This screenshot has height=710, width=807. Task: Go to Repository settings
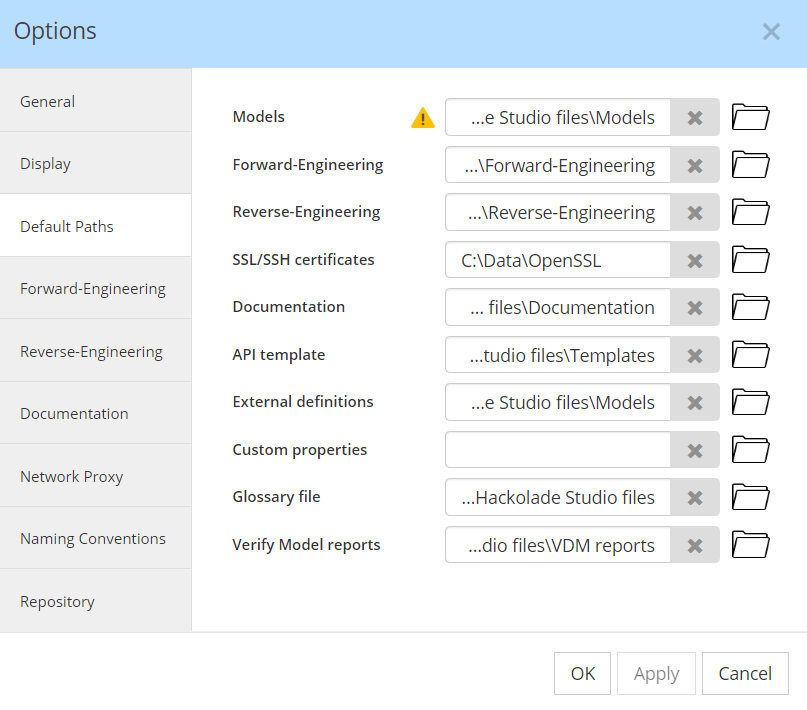[57, 601]
